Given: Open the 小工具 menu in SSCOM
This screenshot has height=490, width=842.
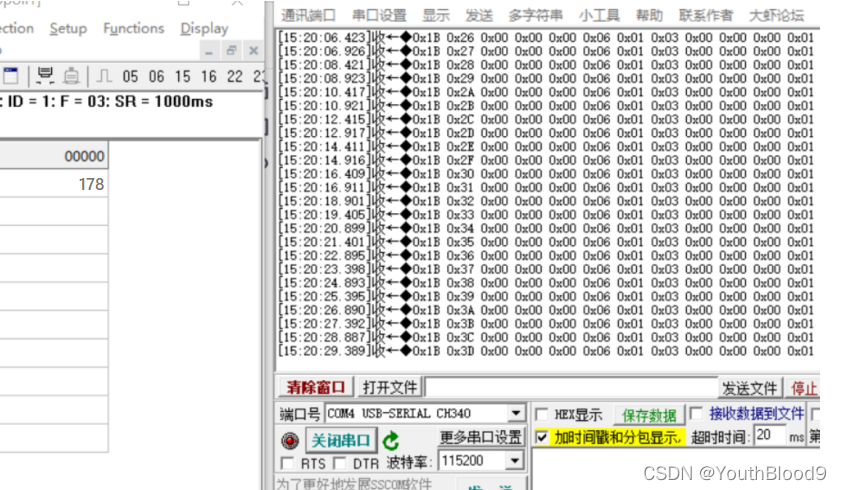Looking at the screenshot, I should (x=599, y=16).
